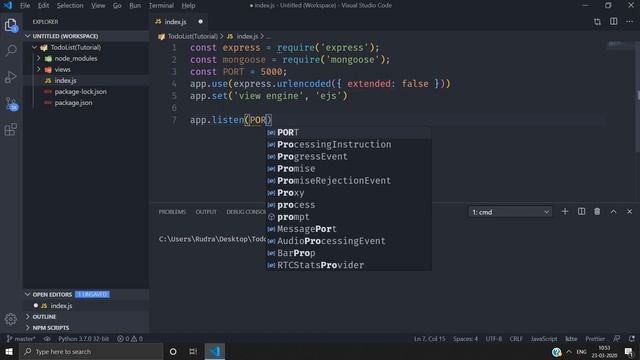Viewport: 640px width, 360px height.
Task: Expand the node_modules folder
Action: click(x=39, y=58)
